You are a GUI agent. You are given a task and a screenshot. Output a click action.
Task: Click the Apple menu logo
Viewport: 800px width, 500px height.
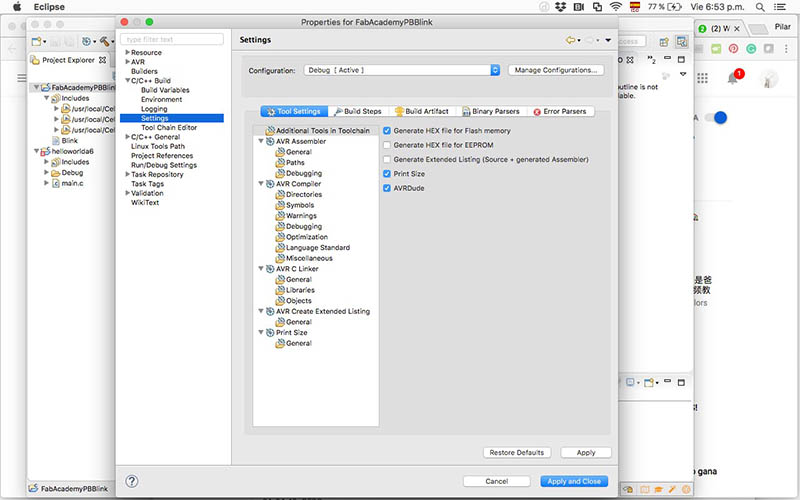point(17,7)
